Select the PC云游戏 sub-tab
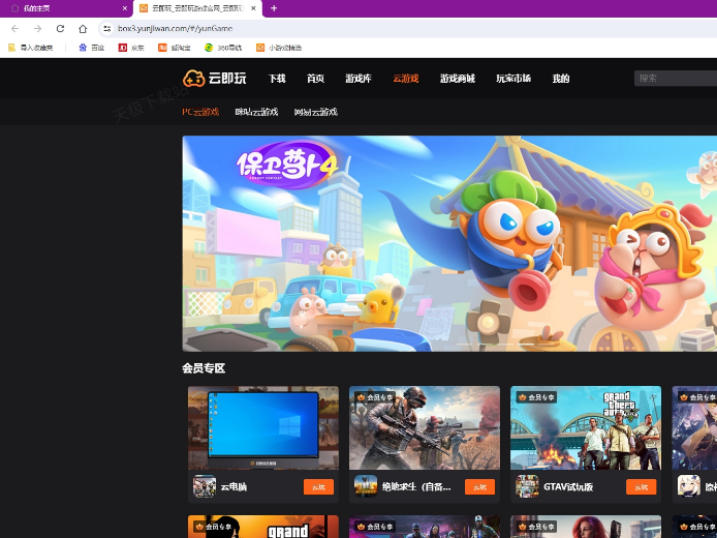 (x=200, y=112)
